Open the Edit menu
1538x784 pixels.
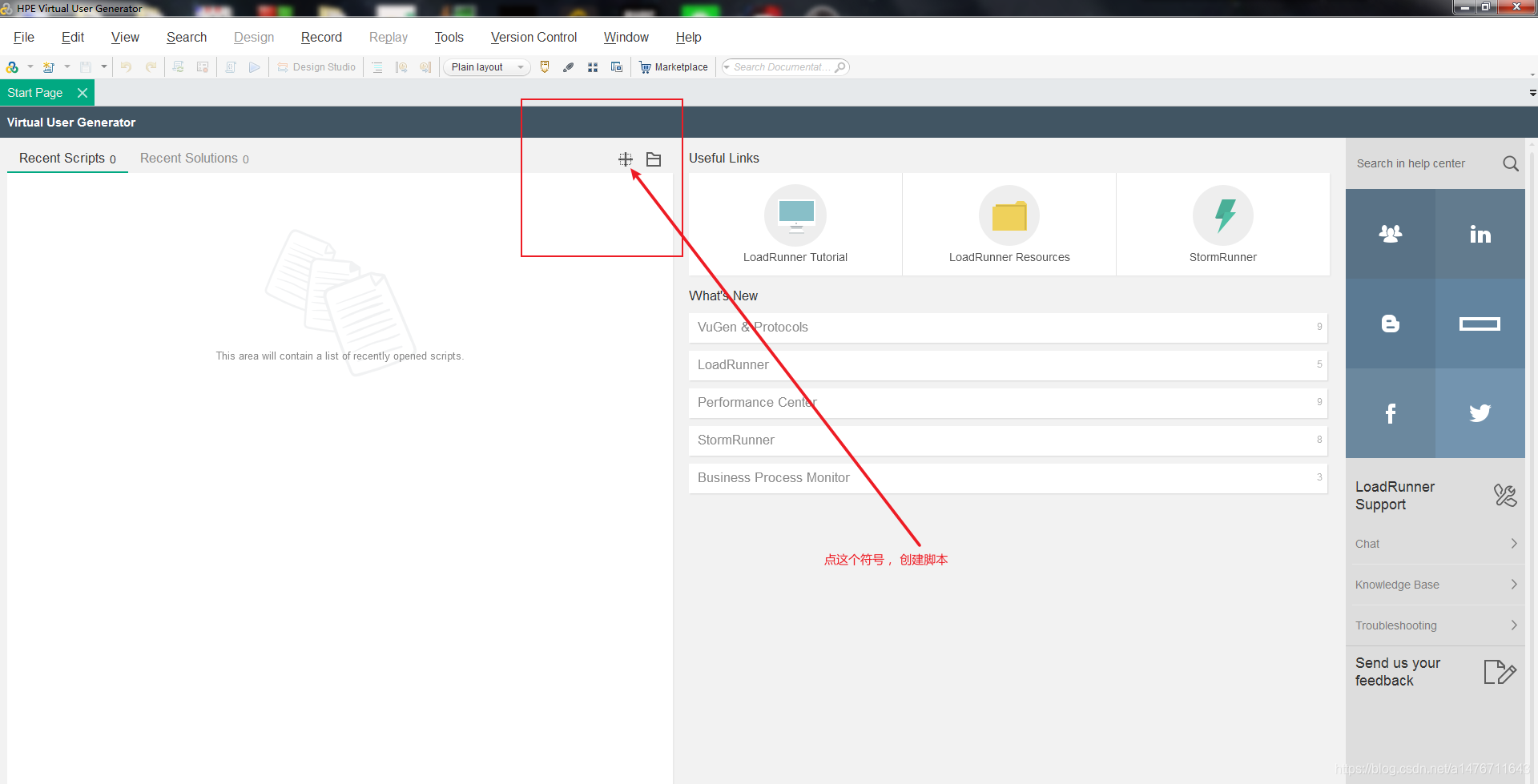(x=73, y=37)
